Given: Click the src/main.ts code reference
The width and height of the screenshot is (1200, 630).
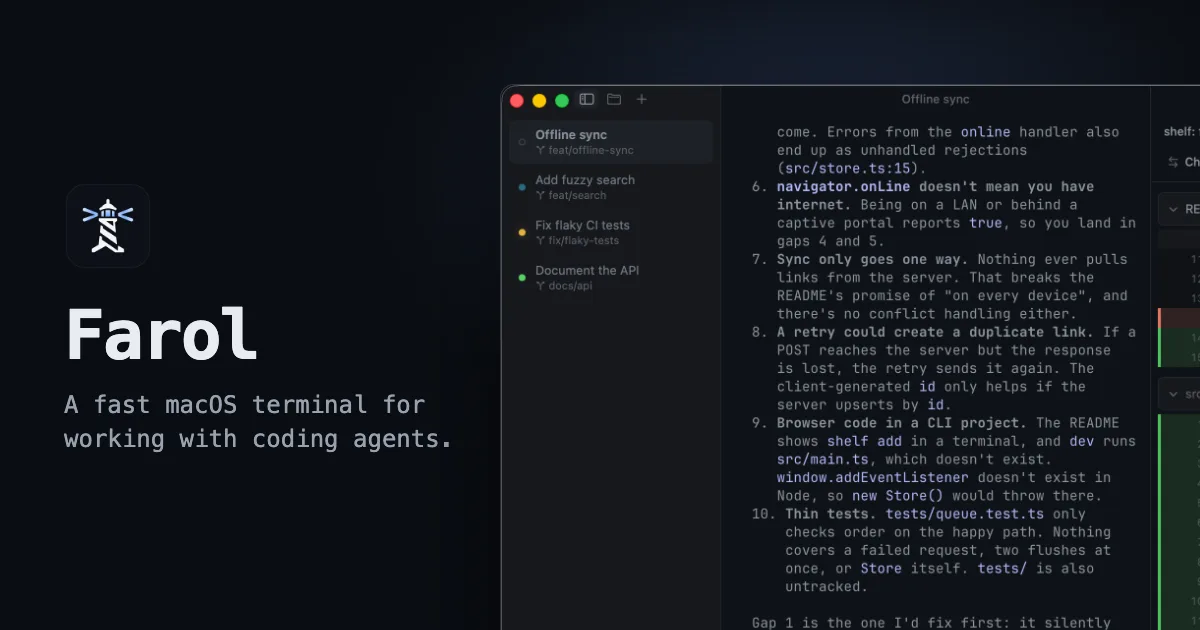Looking at the screenshot, I should click(x=821, y=459).
